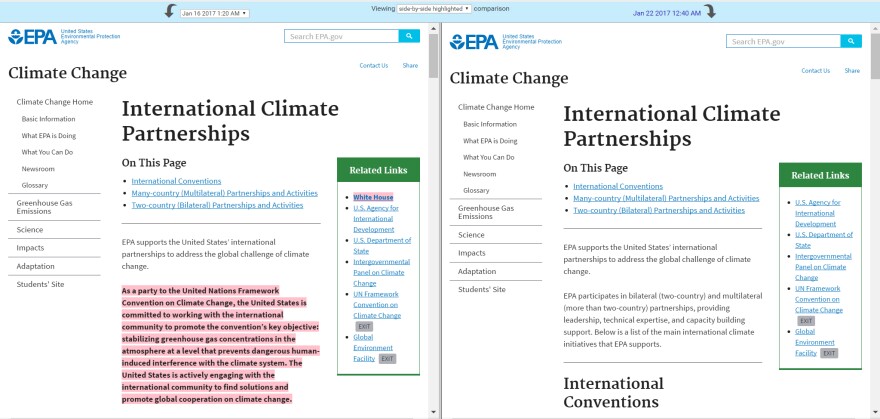The height and width of the screenshot is (419, 880).
Task: Click the right down arrow beside Jan 22 date
Action: (x=711, y=11)
